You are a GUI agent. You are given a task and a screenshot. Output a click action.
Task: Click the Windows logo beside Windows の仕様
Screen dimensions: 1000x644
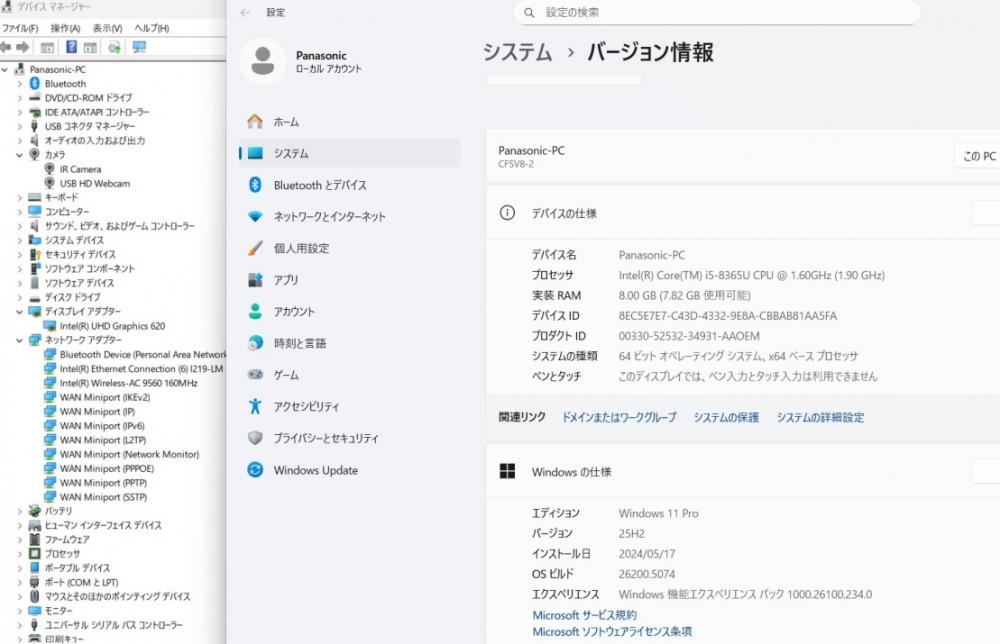coord(507,471)
